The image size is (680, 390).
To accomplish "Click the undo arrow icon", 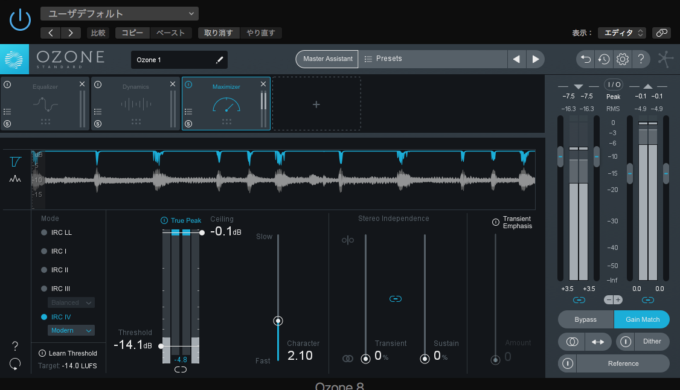I will [586, 59].
